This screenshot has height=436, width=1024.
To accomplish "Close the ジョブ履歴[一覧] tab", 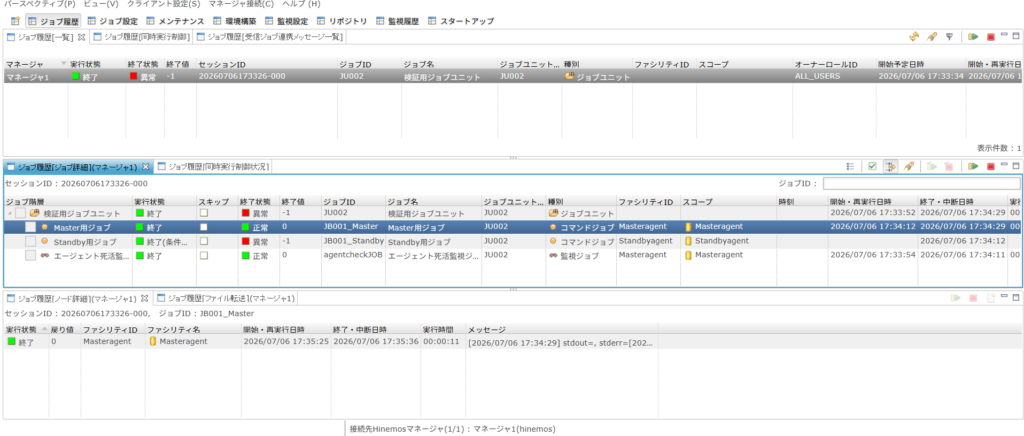I will (82, 37).
